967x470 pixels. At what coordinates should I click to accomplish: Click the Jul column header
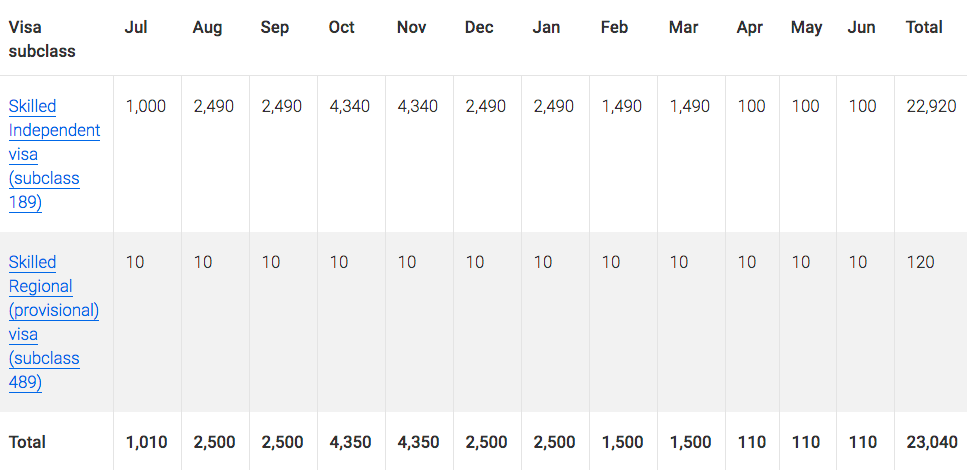136,27
